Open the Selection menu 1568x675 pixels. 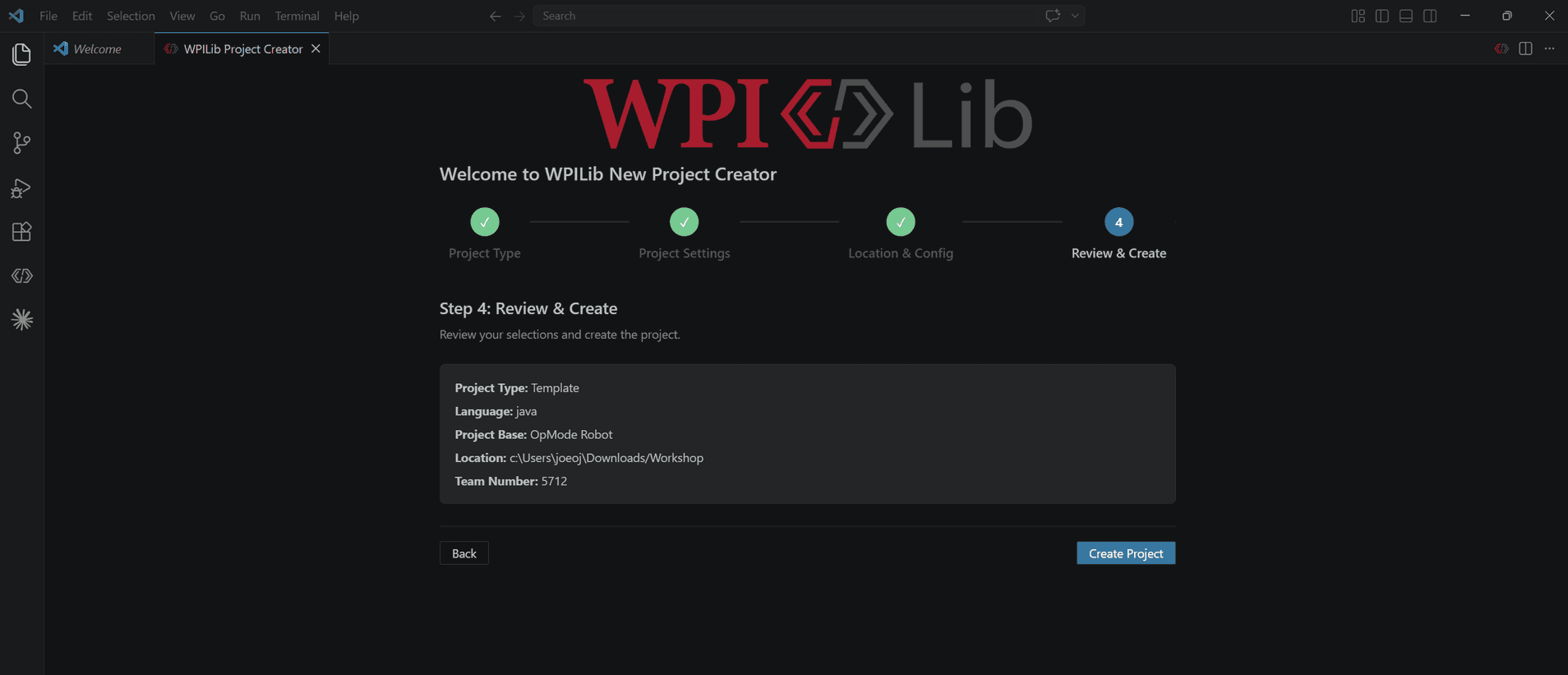click(x=131, y=16)
